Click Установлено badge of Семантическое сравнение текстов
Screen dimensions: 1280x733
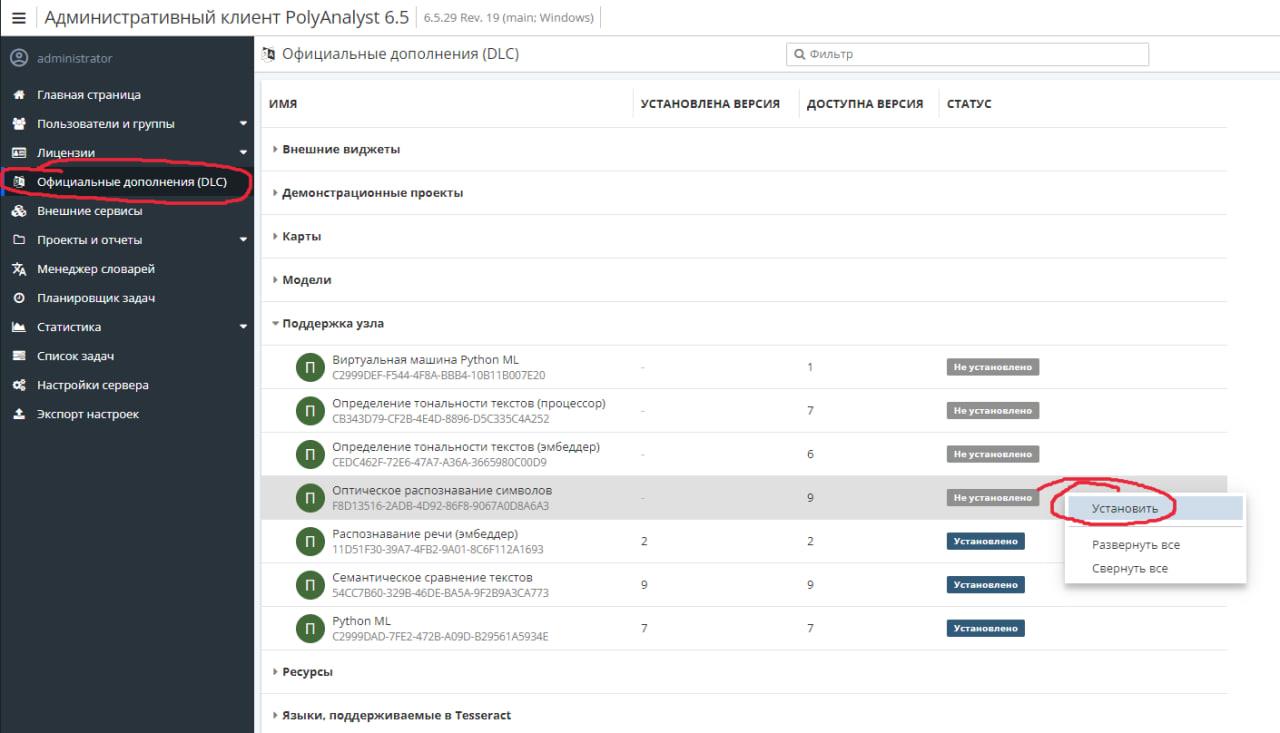[x=986, y=585]
